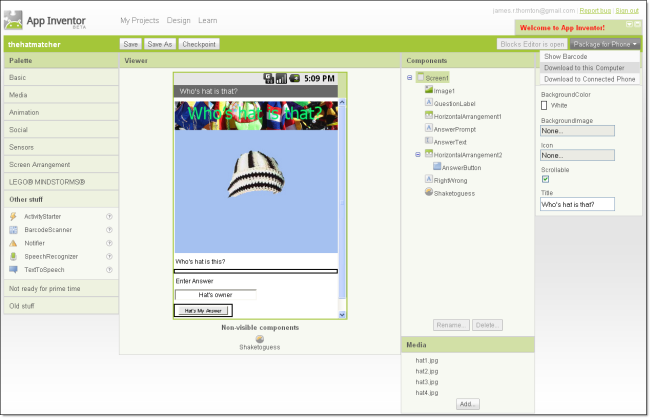The height and width of the screenshot is (418, 650).
Task: Select hat2.jpg in the Media list
Action: point(427,371)
